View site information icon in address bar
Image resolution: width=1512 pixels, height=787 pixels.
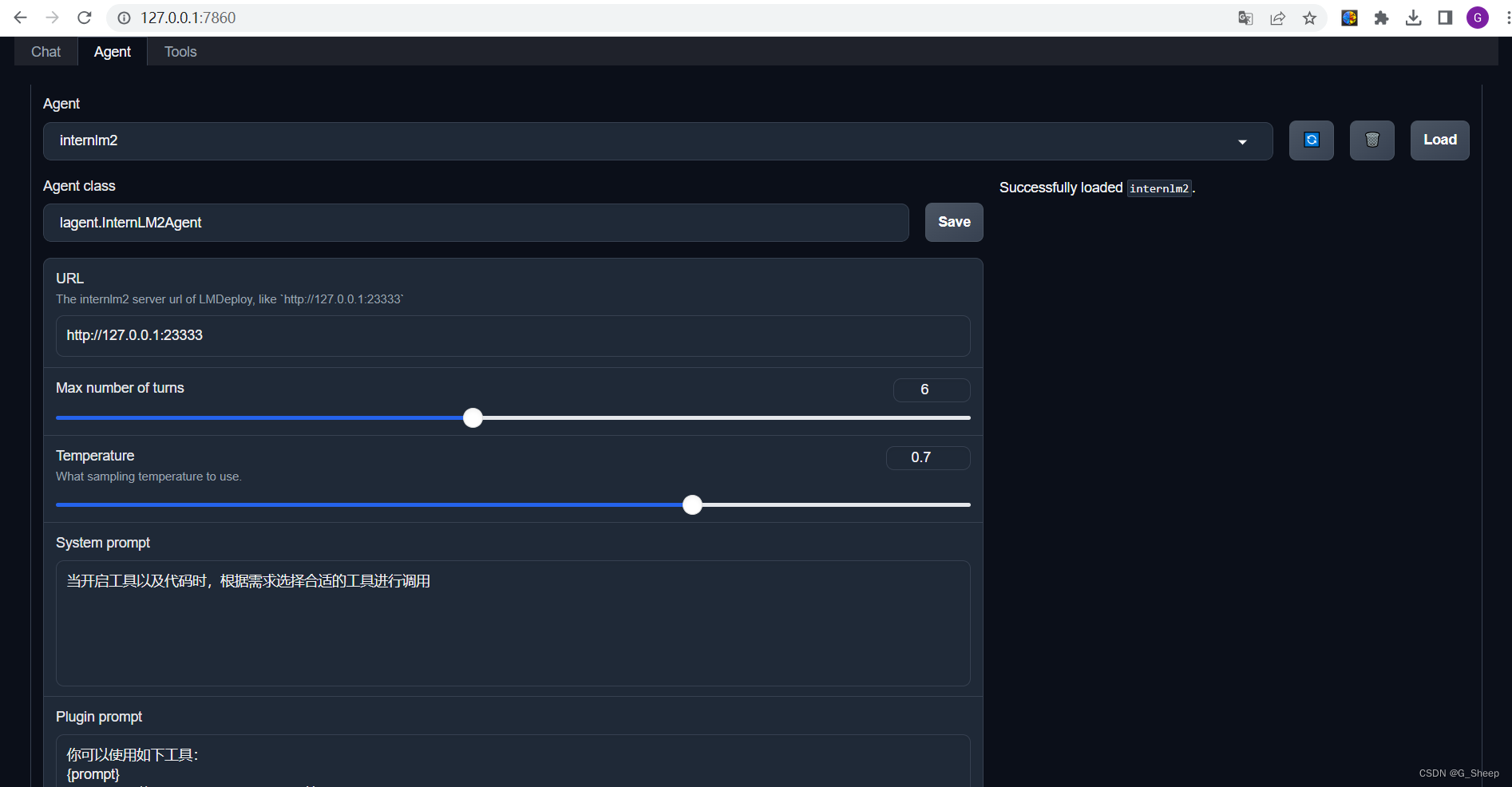124,18
